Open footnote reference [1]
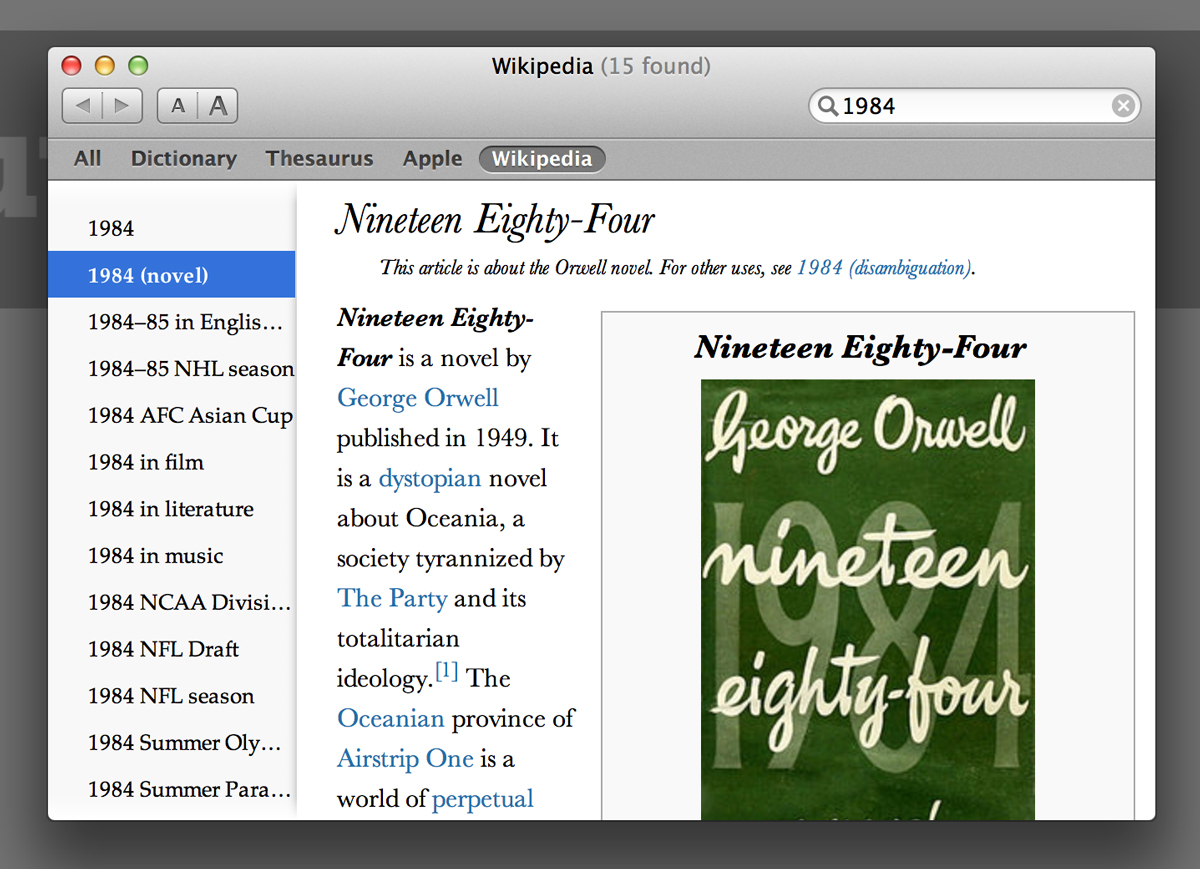 pyautogui.click(x=446, y=672)
